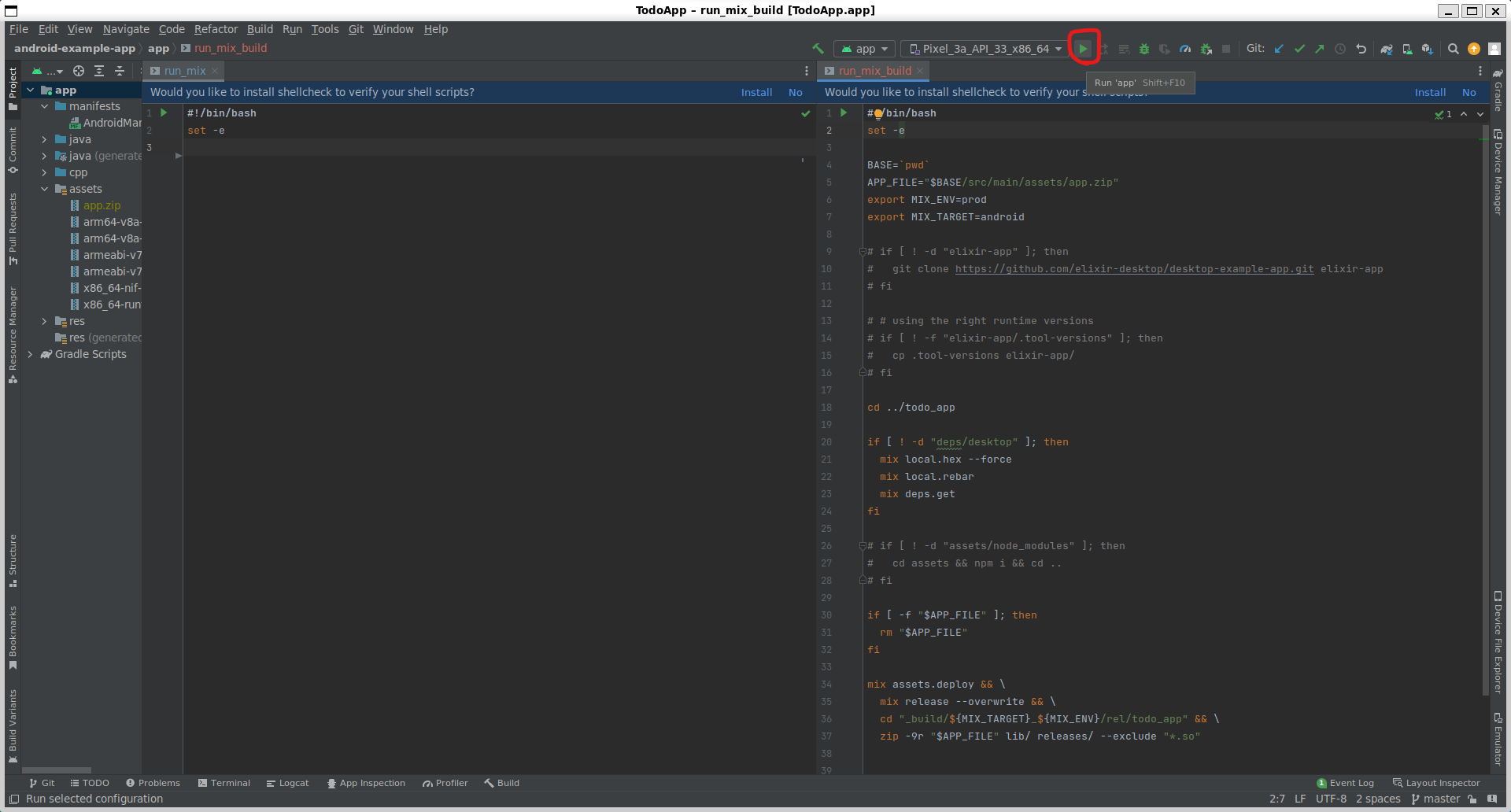Open the app run configuration dropdown
Screen dimensions: 1511x812
coord(865,49)
